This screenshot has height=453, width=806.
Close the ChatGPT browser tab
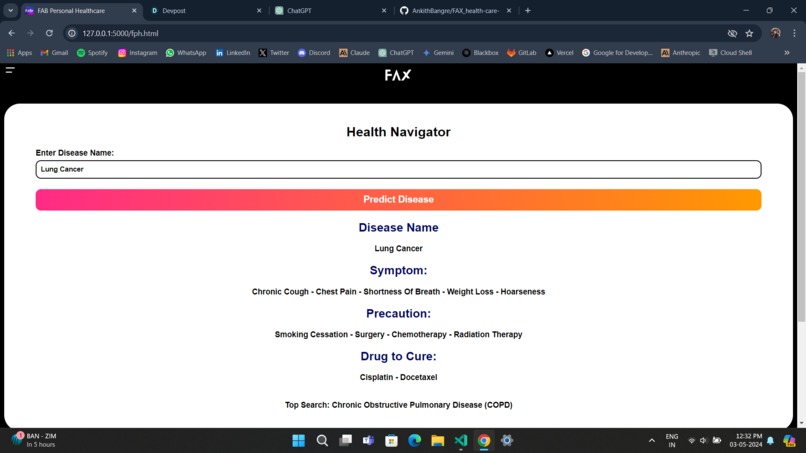[384, 10]
